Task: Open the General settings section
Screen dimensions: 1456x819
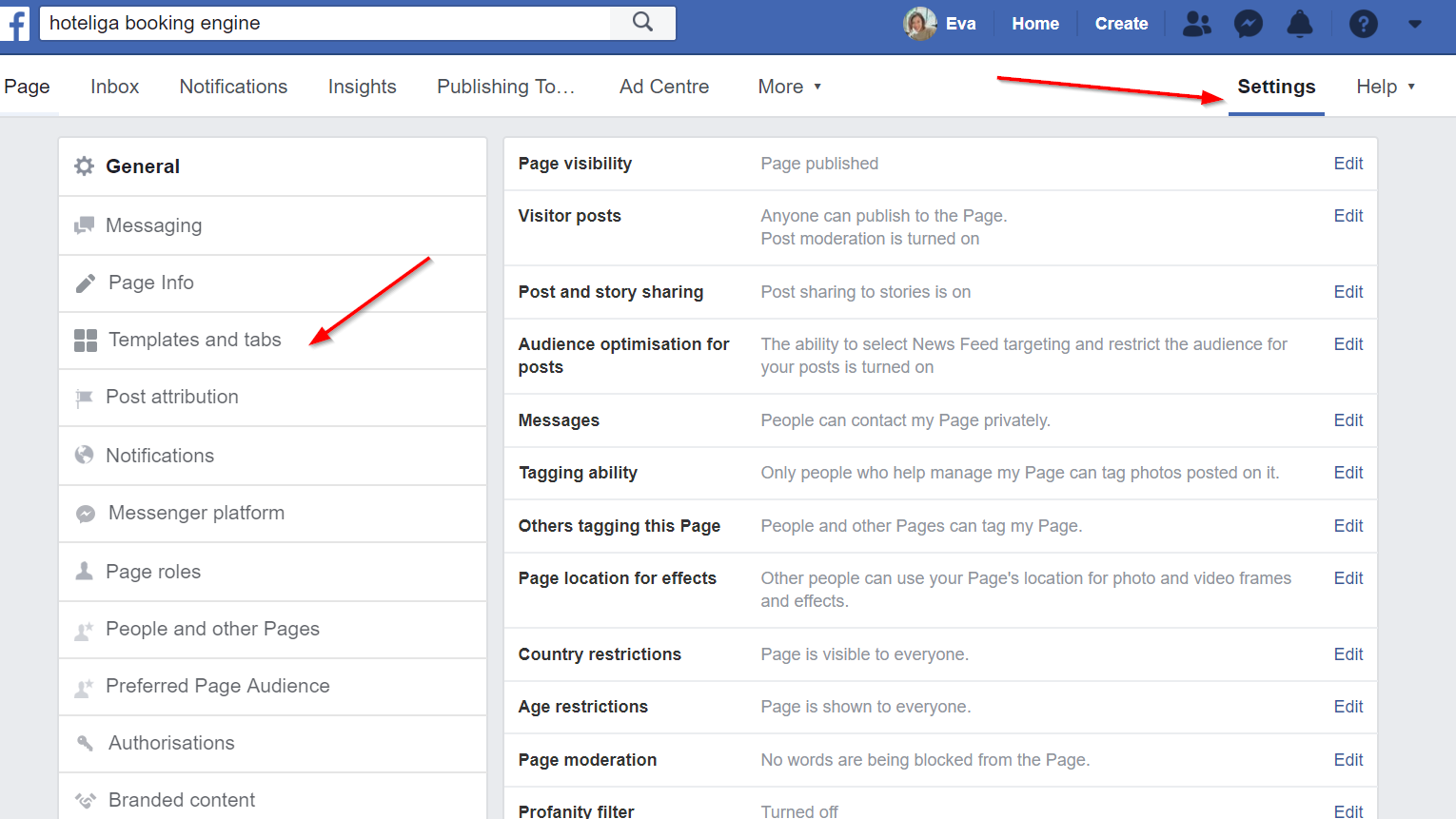Action: (x=143, y=166)
